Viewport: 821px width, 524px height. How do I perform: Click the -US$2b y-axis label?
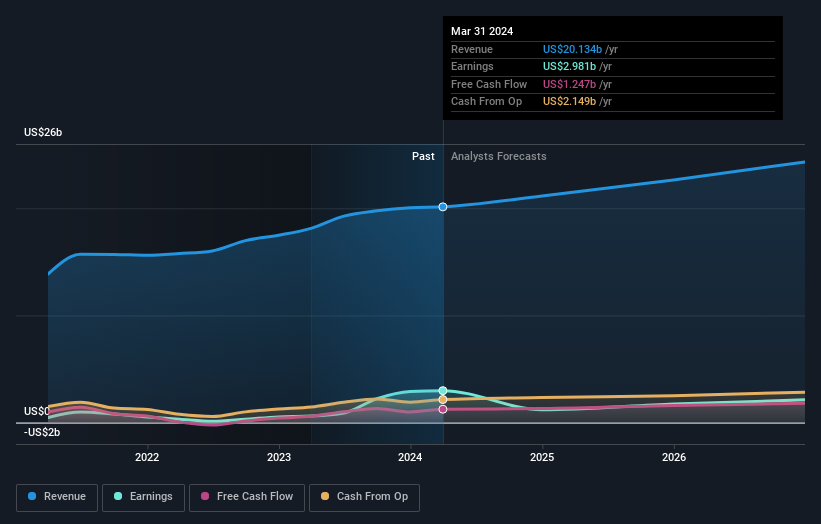click(42, 432)
